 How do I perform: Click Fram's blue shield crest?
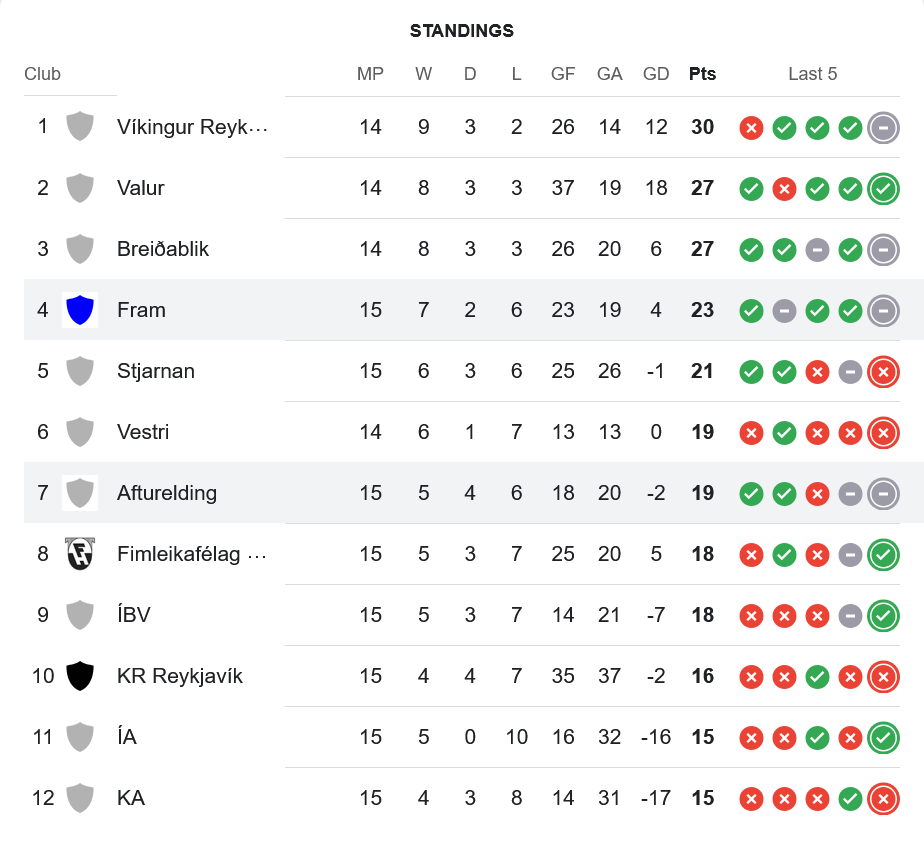[80, 310]
